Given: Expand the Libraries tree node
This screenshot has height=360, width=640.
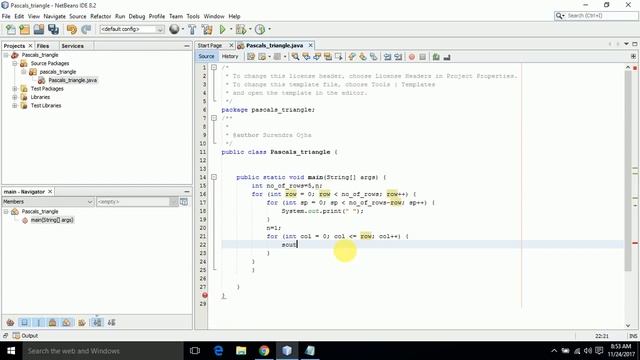Looking at the screenshot, I should (x=15, y=97).
